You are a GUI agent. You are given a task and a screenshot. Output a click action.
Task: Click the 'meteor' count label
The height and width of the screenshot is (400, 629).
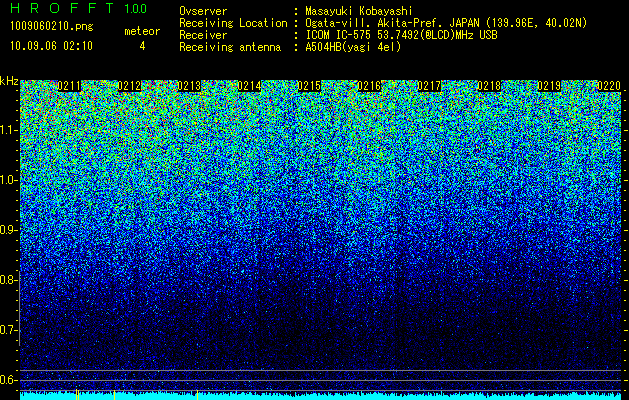tap(142, 31)
